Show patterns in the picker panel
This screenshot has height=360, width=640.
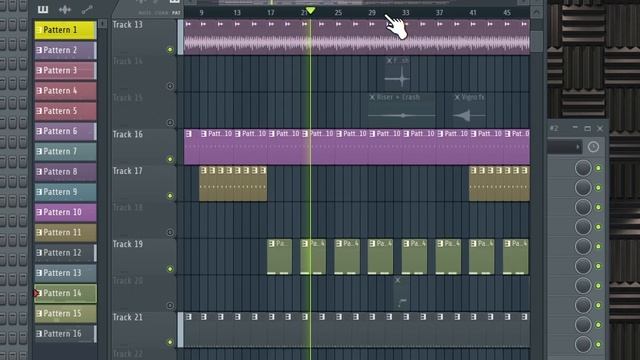(42, 9)
